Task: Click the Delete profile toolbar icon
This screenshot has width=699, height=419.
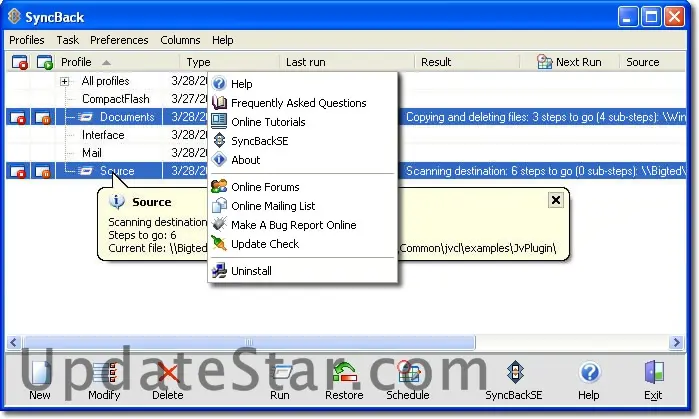Action: (x=168, y=373)
